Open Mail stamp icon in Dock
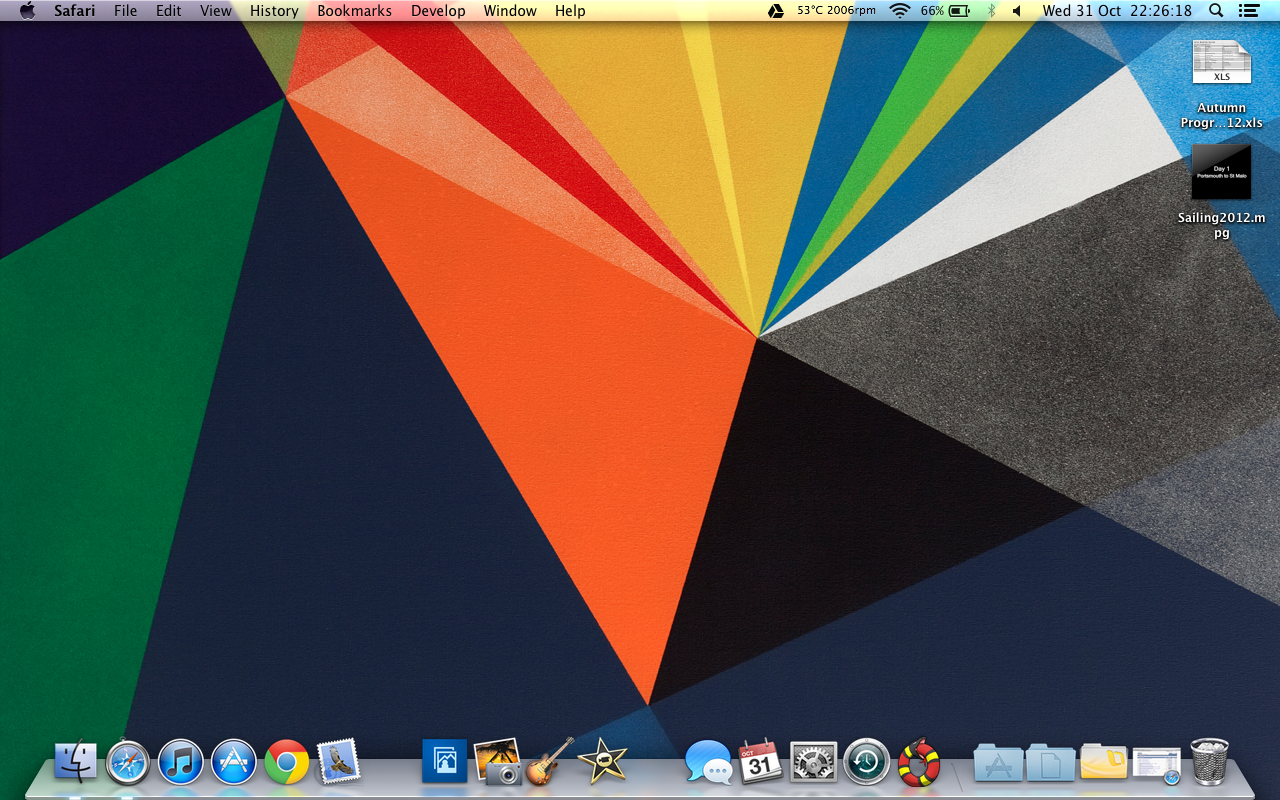This screenshot has height=800, width=1280. pyautogui.click(x=338, y=761)
